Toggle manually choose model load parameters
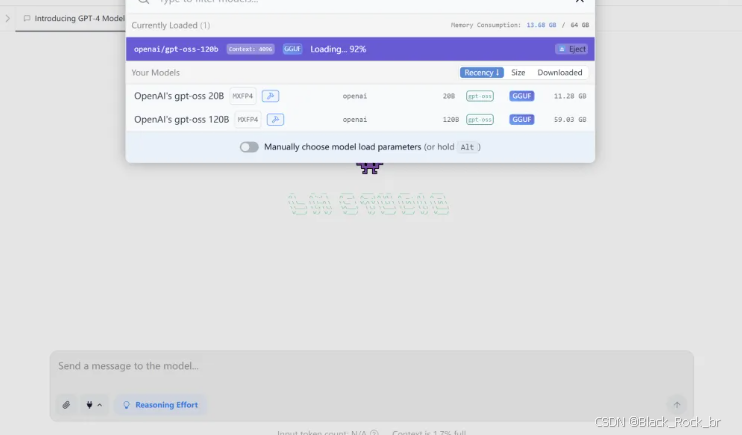This screenshot has height=435, width=742. click(249, 147)
